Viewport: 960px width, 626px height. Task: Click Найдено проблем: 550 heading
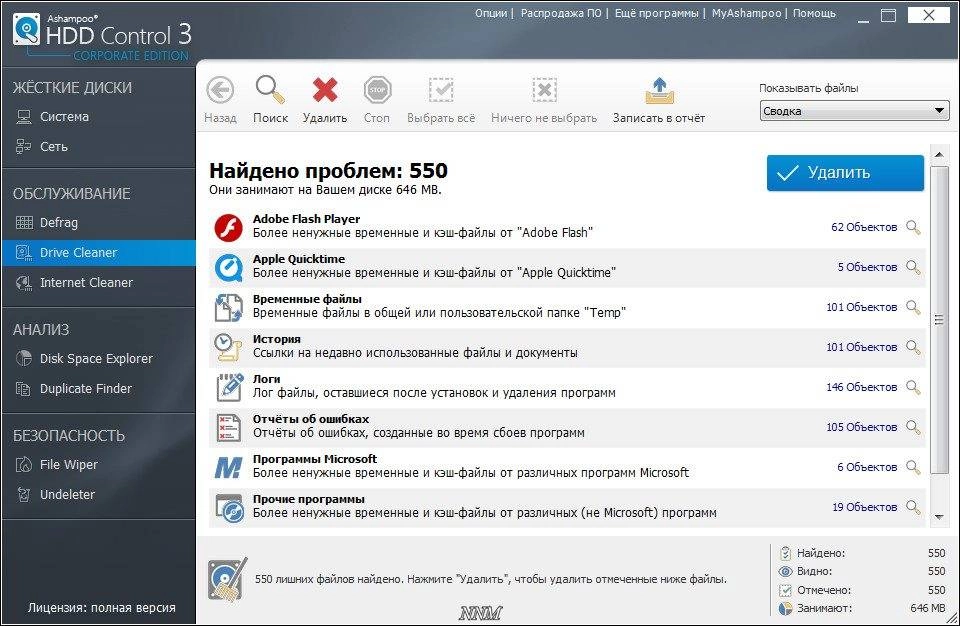[328, 170]
